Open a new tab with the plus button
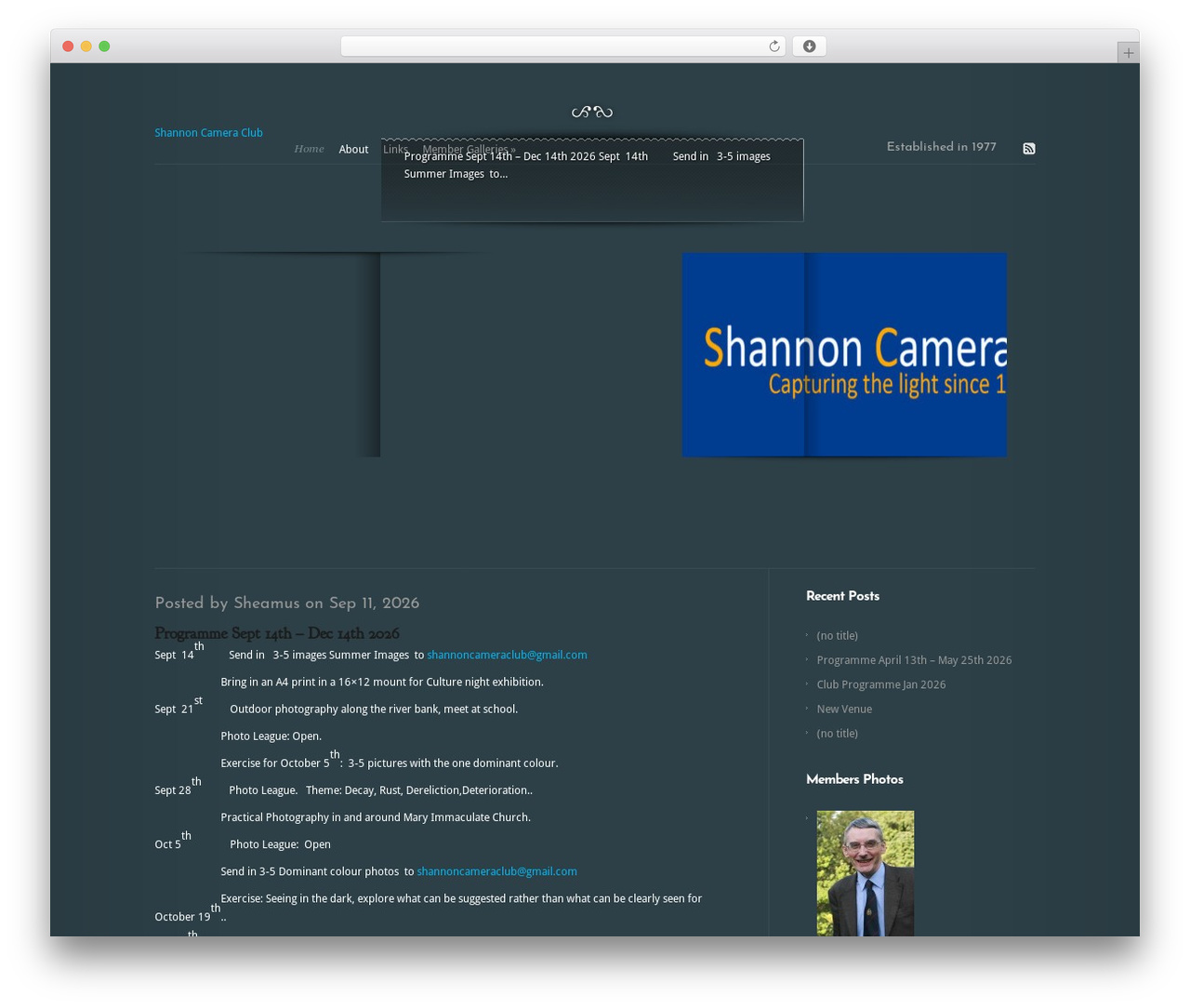 pos(1128,53)
